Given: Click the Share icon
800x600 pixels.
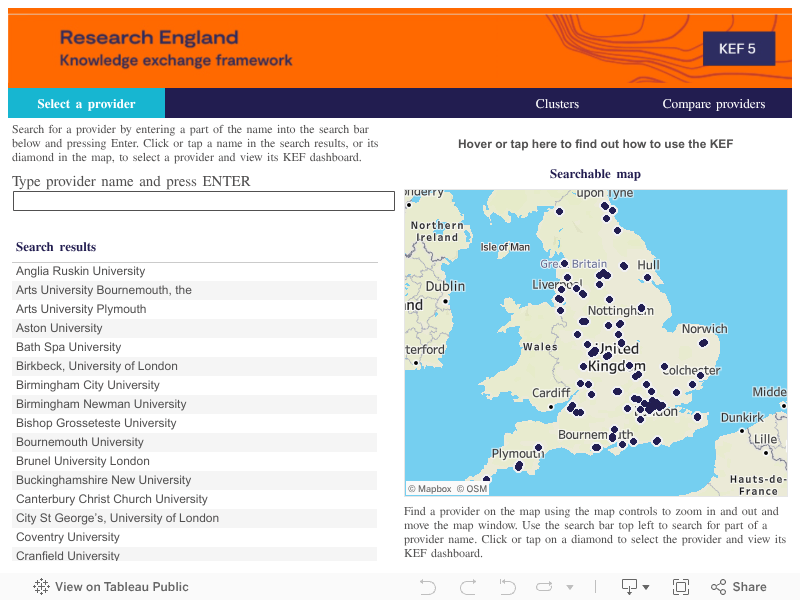Looking at the screenshot, I should pyautogui.click(x=738, y=587).
